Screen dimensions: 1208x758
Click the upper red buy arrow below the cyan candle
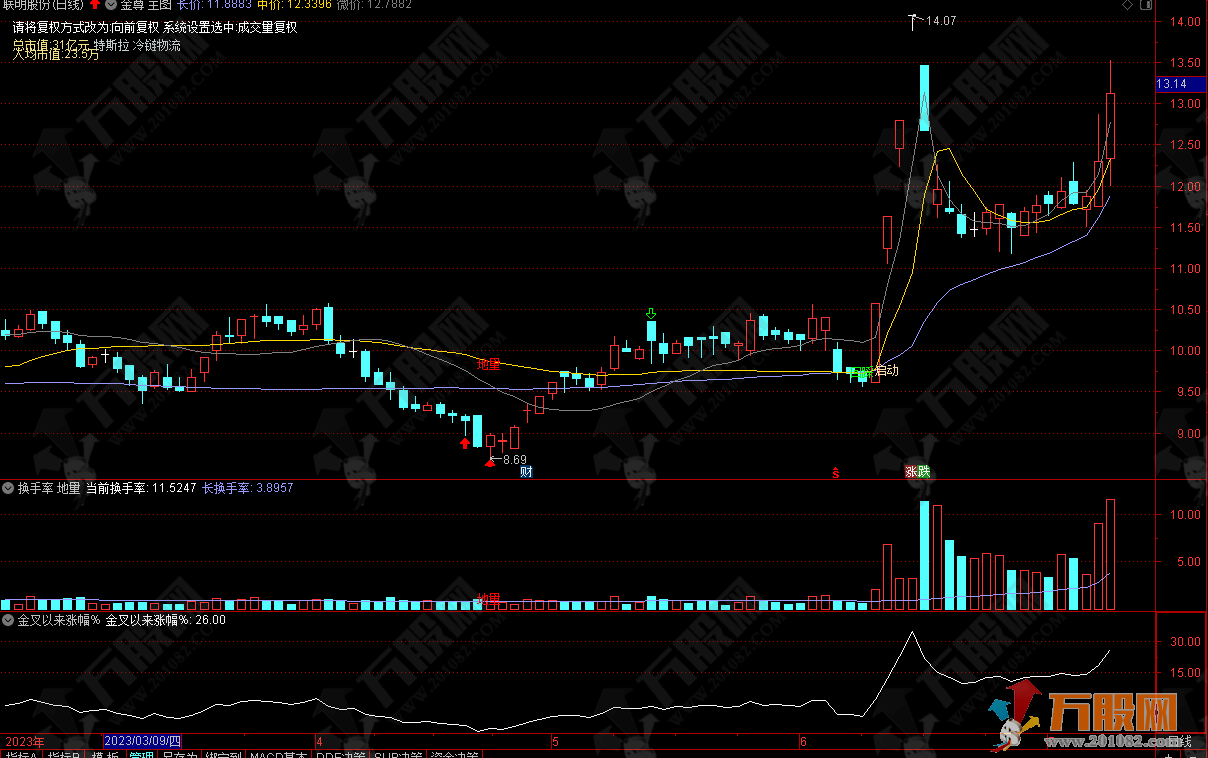click(x=465, y=443)
